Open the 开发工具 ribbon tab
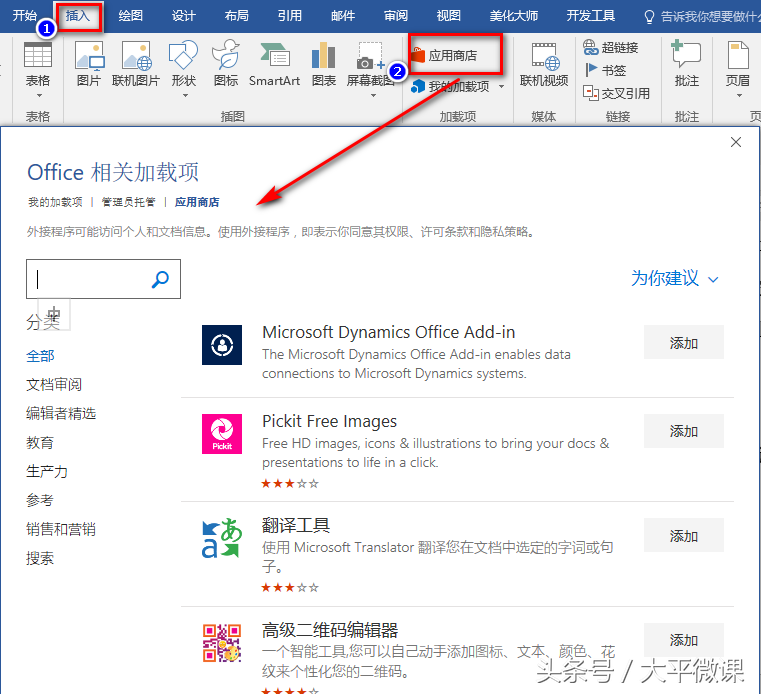 click(591, 16)
